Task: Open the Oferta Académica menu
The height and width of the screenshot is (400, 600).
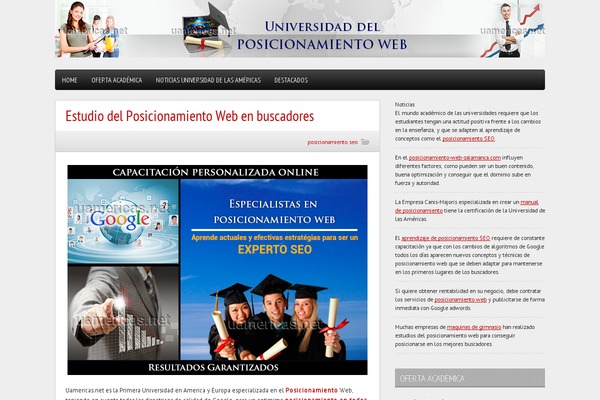Action: pos(116,80)
